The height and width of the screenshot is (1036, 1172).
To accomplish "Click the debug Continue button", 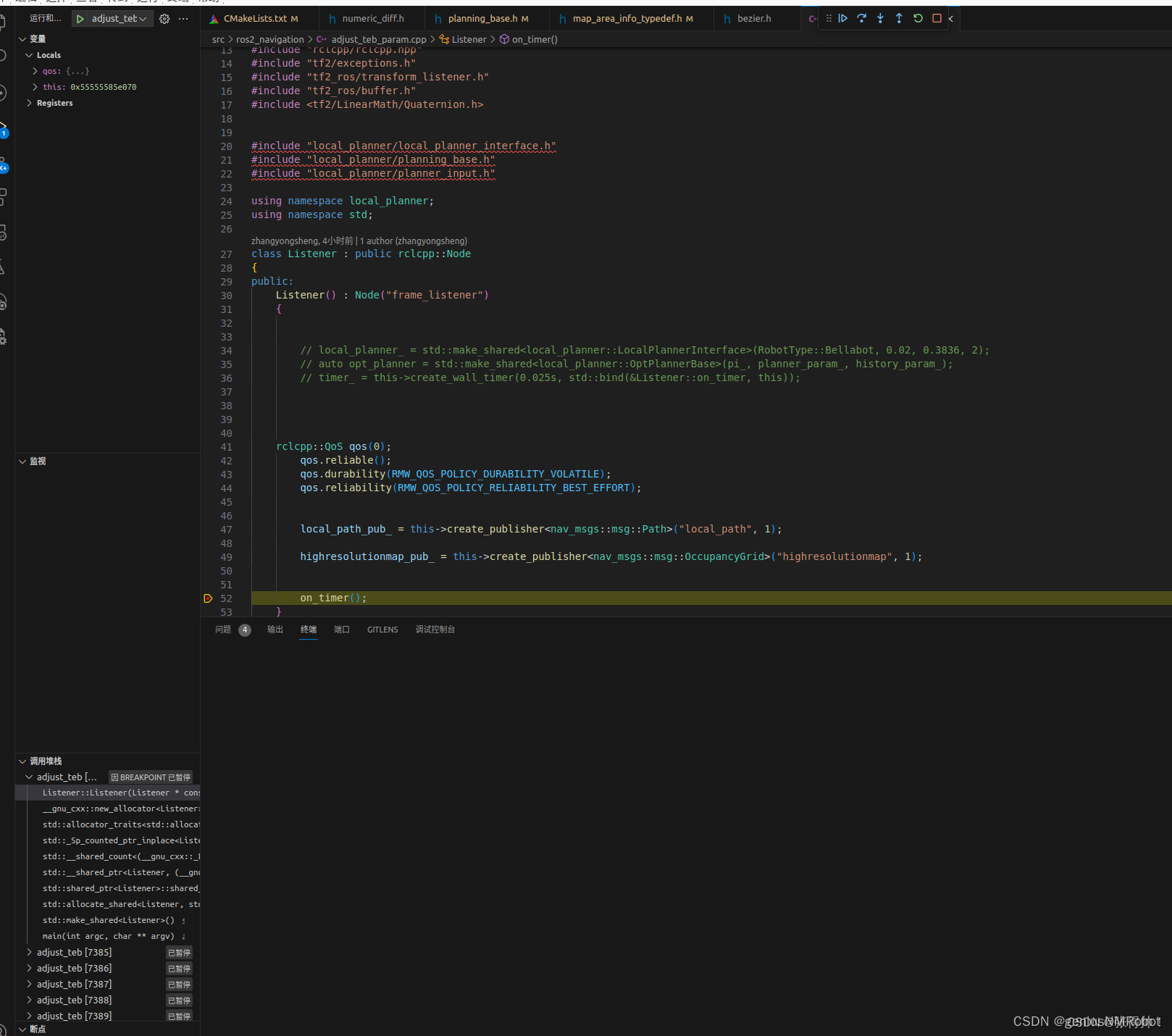I will 842,18.
